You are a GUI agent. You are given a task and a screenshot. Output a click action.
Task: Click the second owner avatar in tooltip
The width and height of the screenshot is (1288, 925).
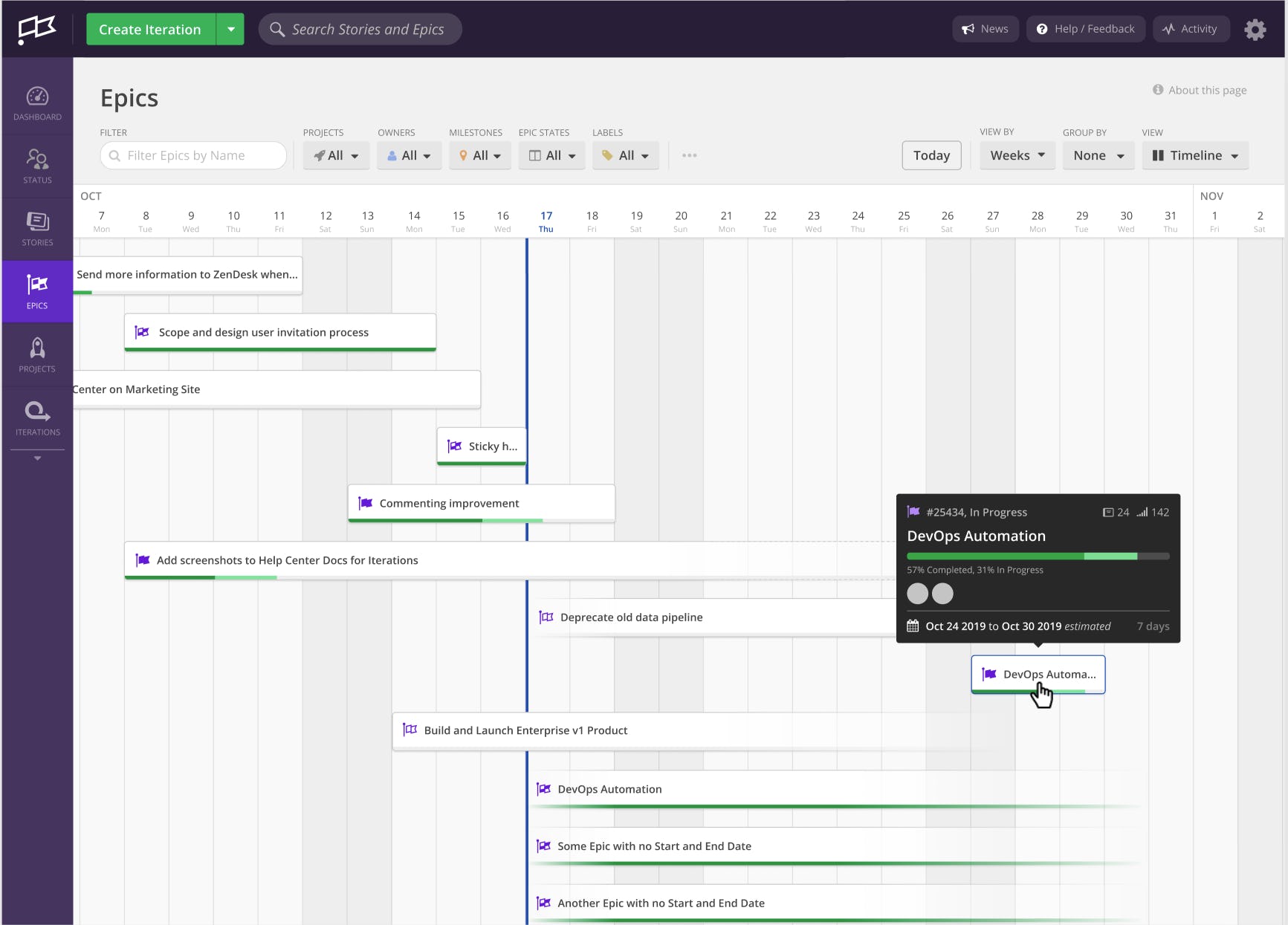[942, 594]
